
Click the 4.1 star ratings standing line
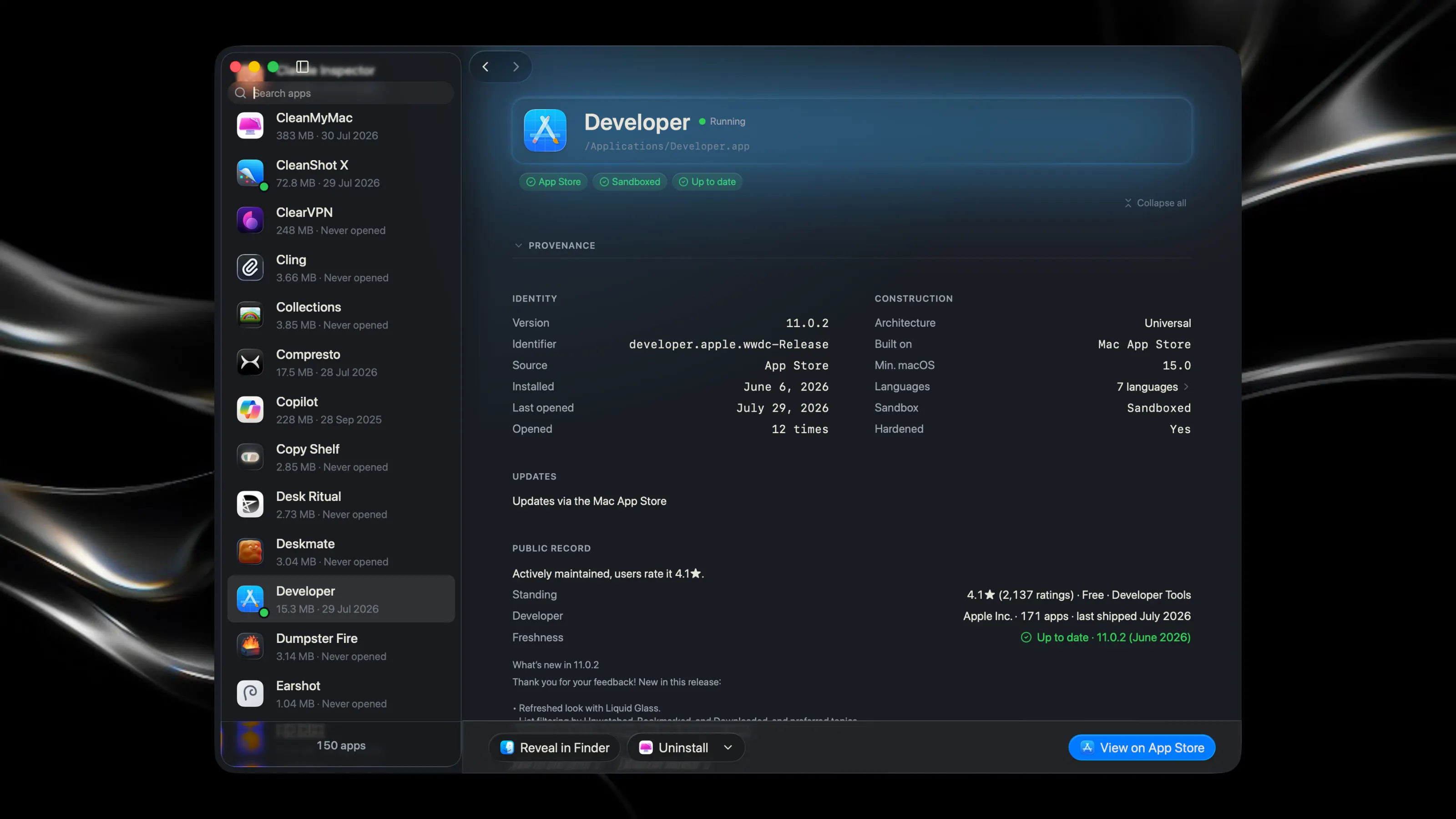pyautogui.click(x=1078, y=595)
